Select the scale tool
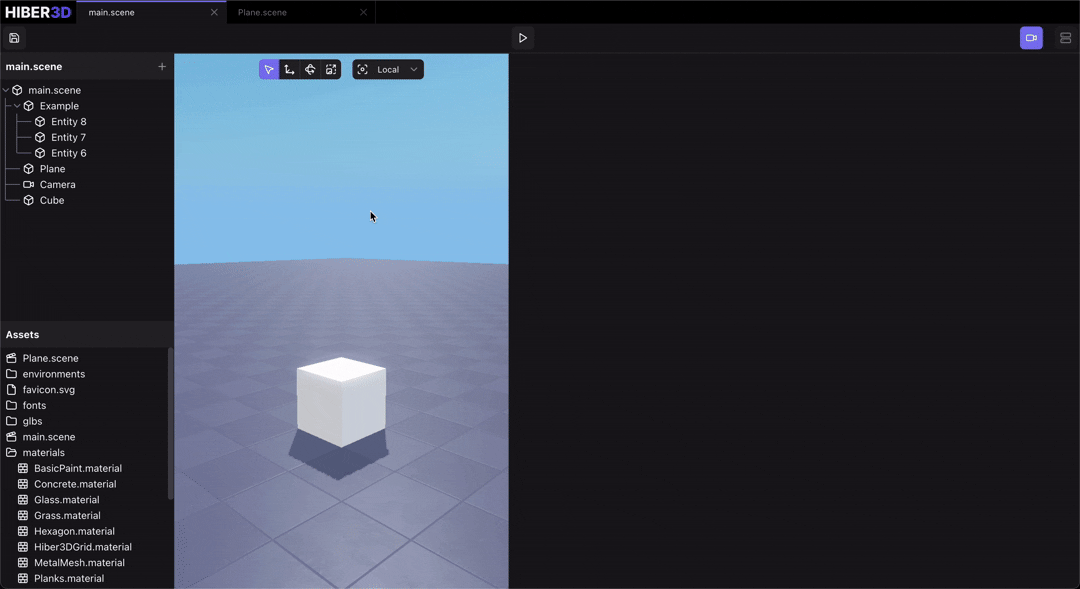The height and width of the screenshot is (589, 1080). click(331, 69)
